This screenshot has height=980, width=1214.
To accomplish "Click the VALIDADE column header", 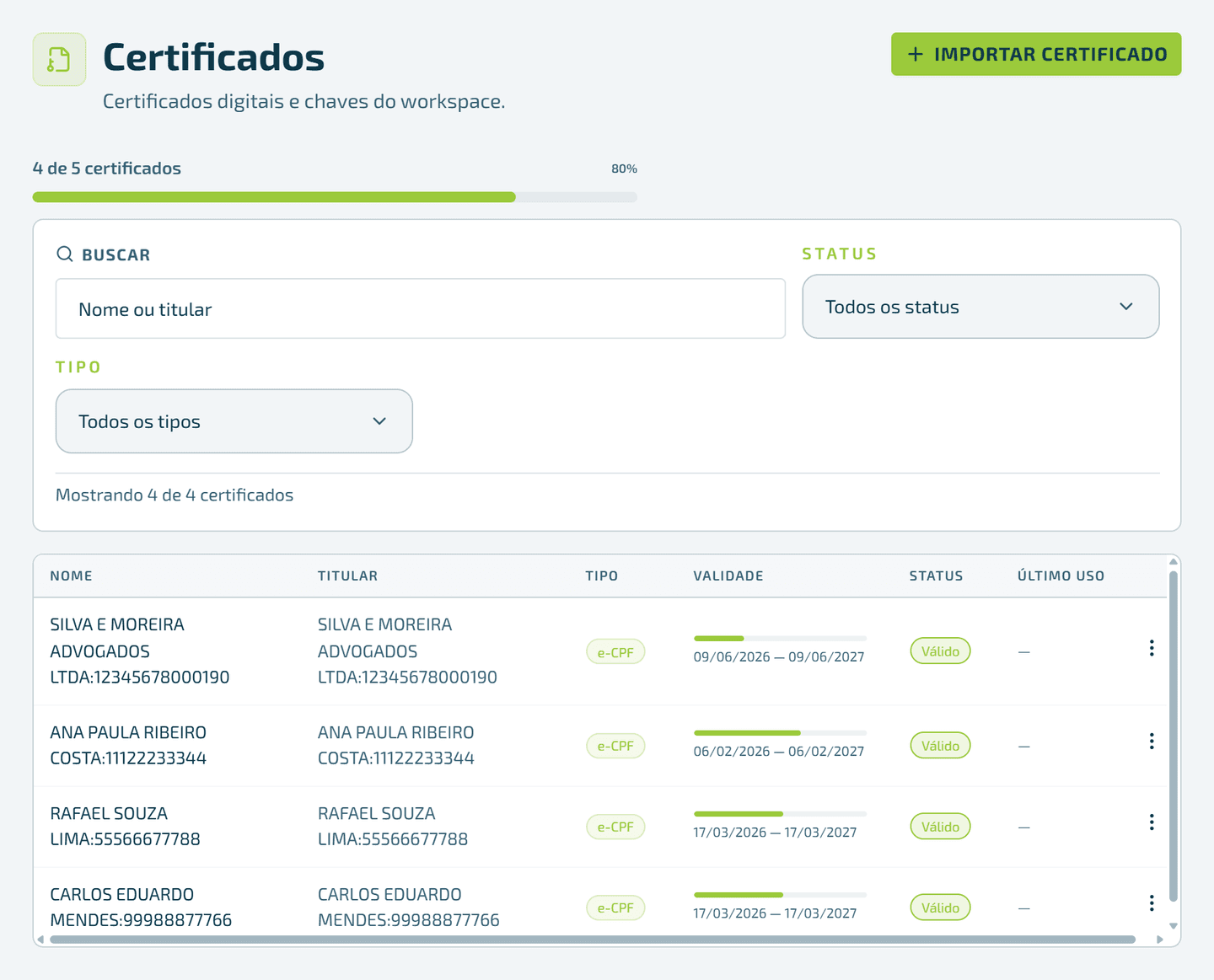I will point(728,576).
